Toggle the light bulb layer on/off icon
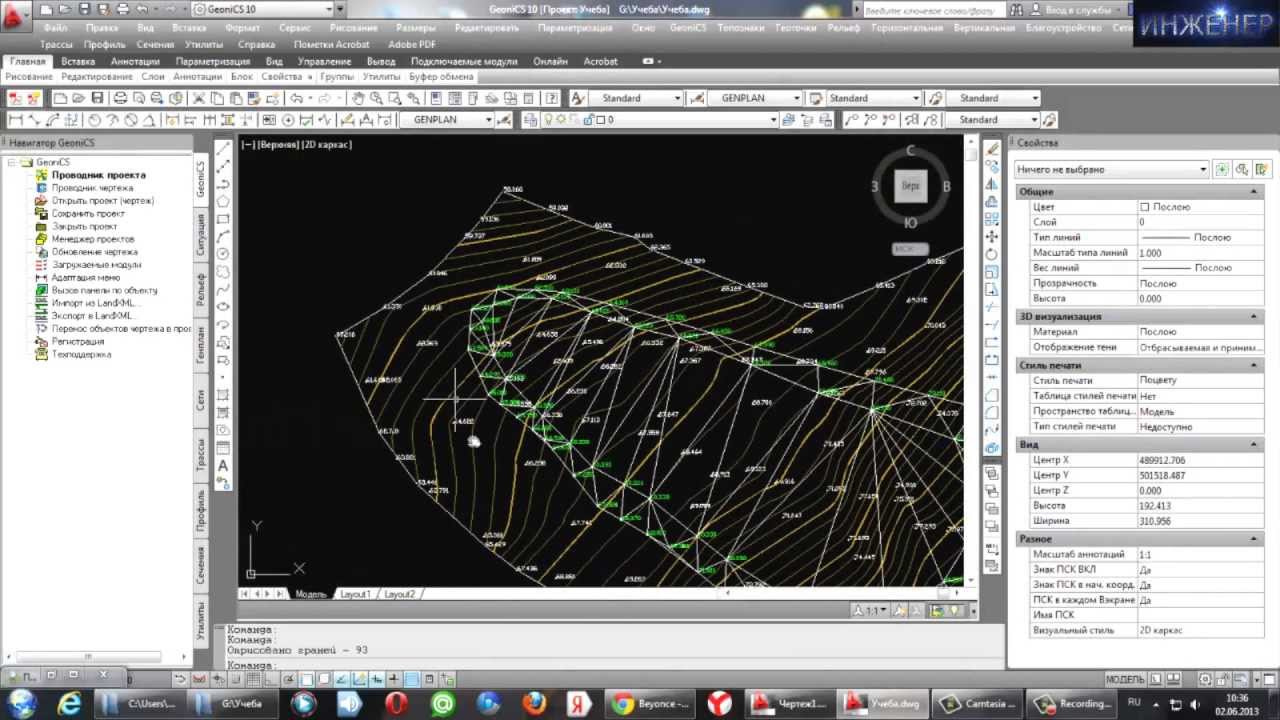Image resolution: width=1280 pixels, height=720 pixels. click(548, 120)
